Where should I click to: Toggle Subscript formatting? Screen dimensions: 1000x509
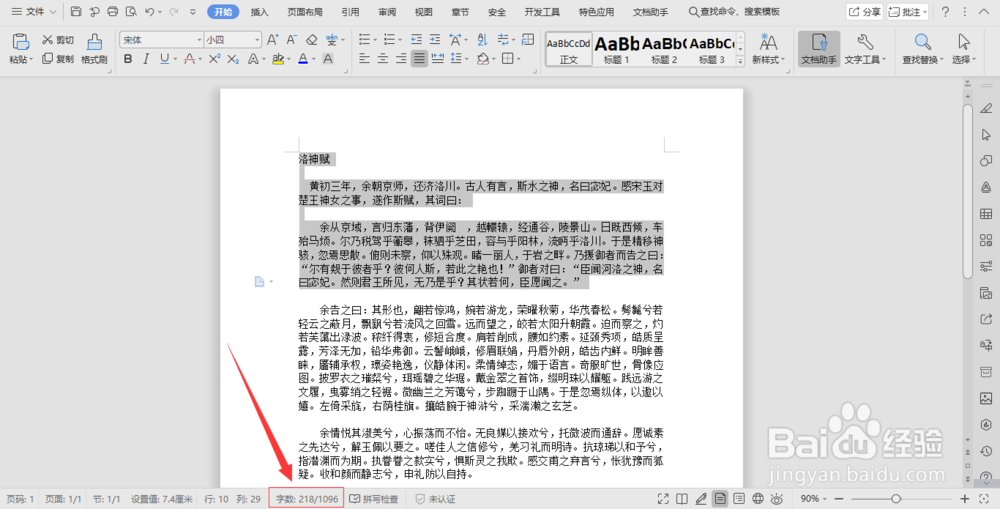233,59
